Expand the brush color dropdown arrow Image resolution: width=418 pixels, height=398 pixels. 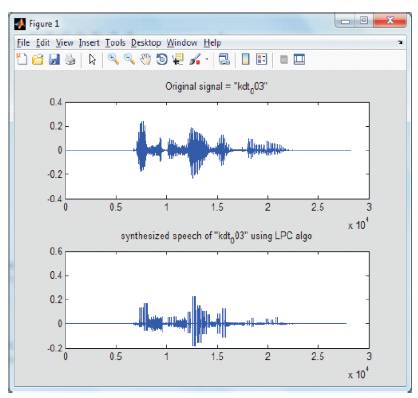tap(207, 60)
